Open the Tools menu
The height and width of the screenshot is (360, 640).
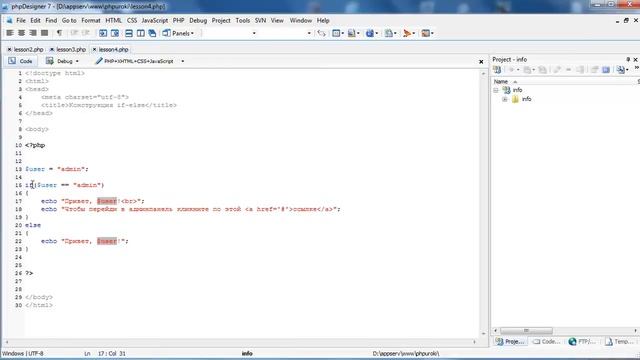click(x=242, y=20)
